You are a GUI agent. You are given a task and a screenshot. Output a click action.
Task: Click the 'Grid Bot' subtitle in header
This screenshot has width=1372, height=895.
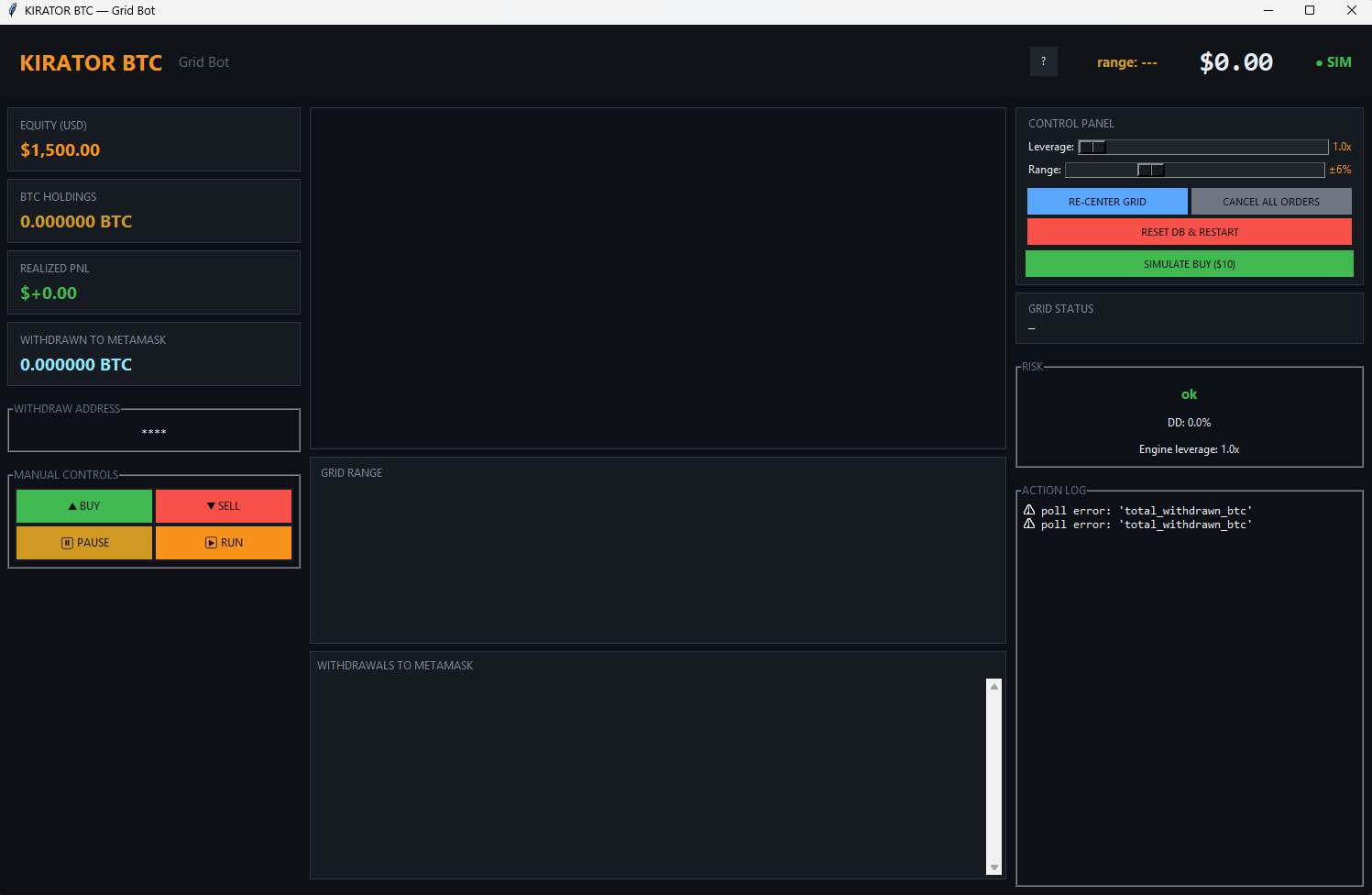point(203,62)
